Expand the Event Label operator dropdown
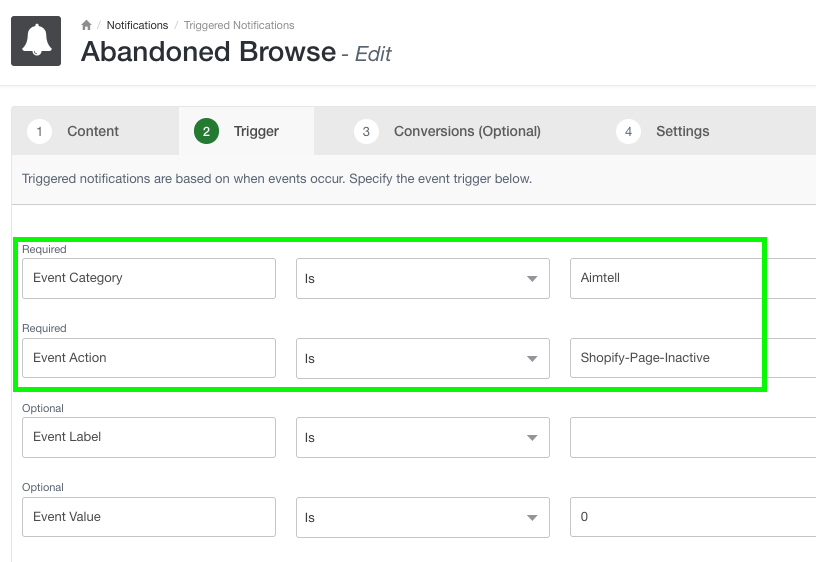The width and height of the screenshot is (816, 562). (423, 437)
